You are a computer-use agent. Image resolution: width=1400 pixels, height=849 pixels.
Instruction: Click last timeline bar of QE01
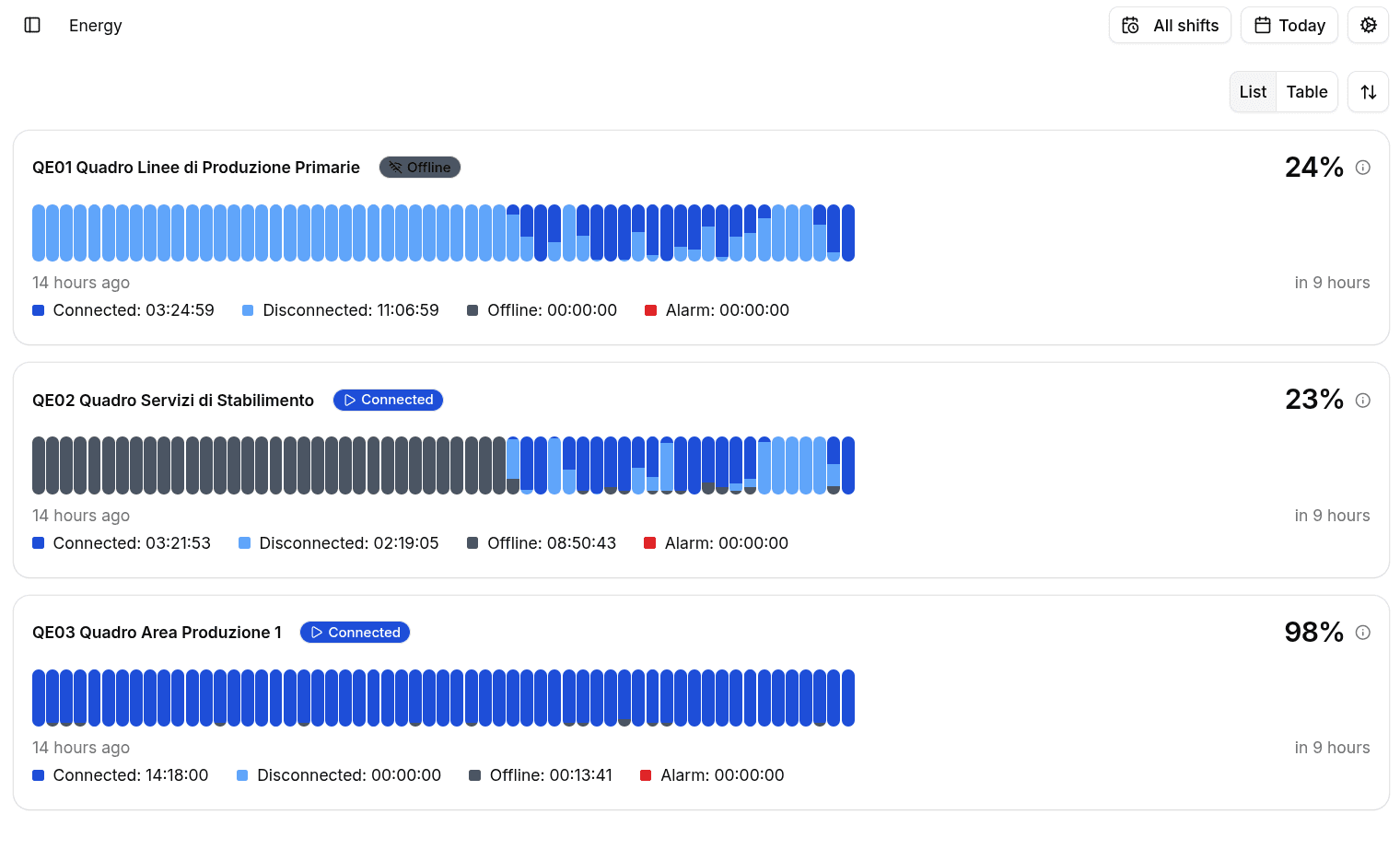coord(848,233)
